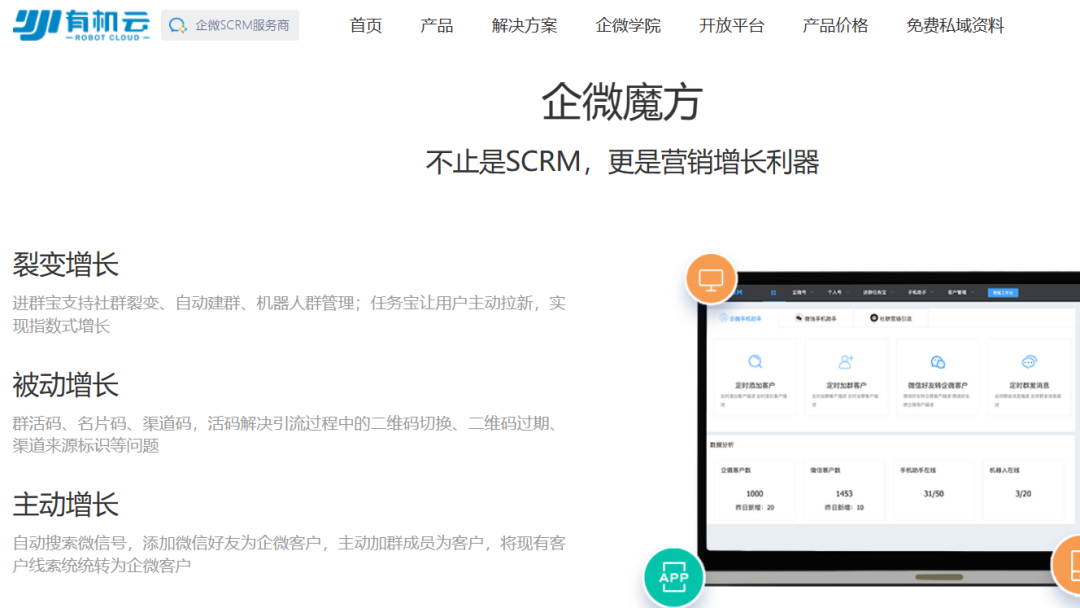Switch to the 企微手机助手 tab

pyautogui.click(x=740, y=319)
